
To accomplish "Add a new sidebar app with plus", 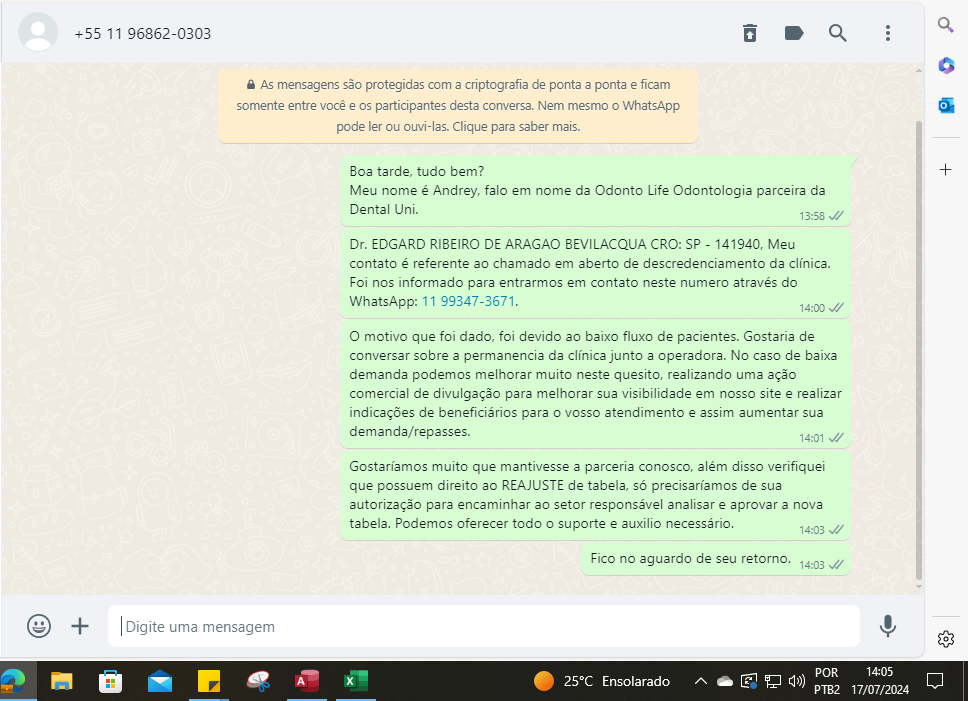I will pyautogui.click(x=946, y=169).
